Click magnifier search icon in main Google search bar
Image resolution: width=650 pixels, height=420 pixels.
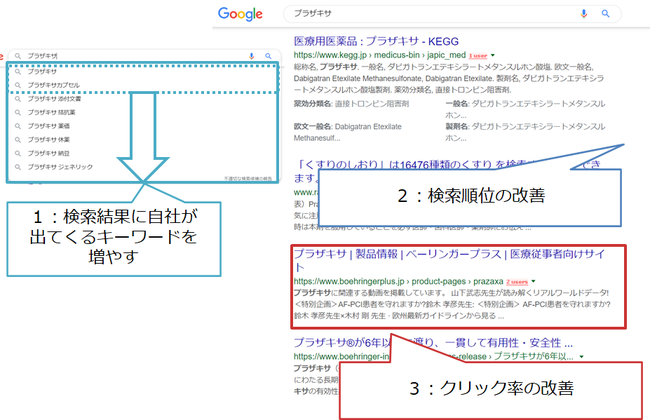click(606, 14)
